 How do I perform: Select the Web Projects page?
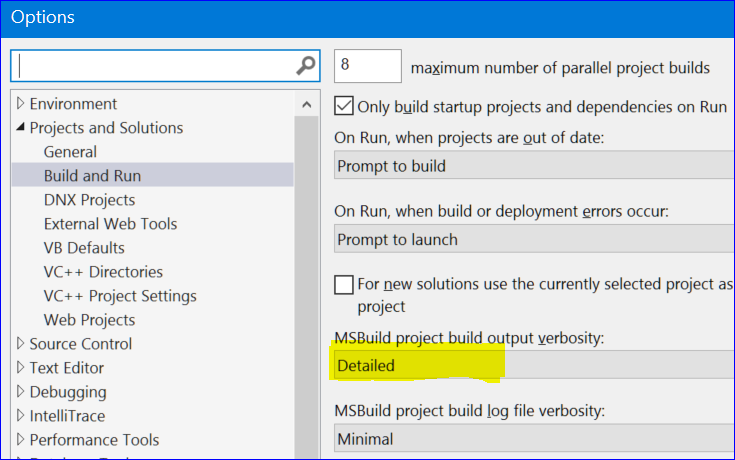89,320
